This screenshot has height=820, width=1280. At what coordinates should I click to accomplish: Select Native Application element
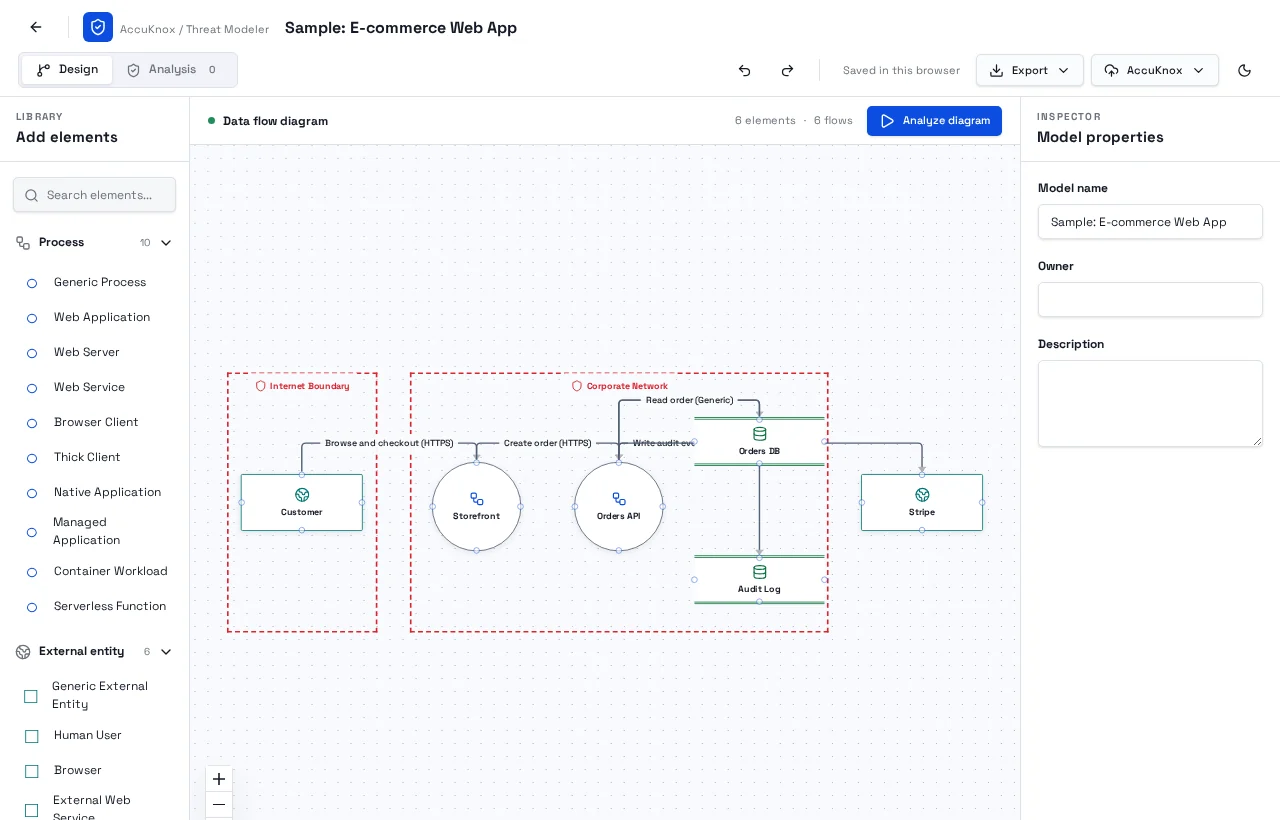click(x=95, y=493)
